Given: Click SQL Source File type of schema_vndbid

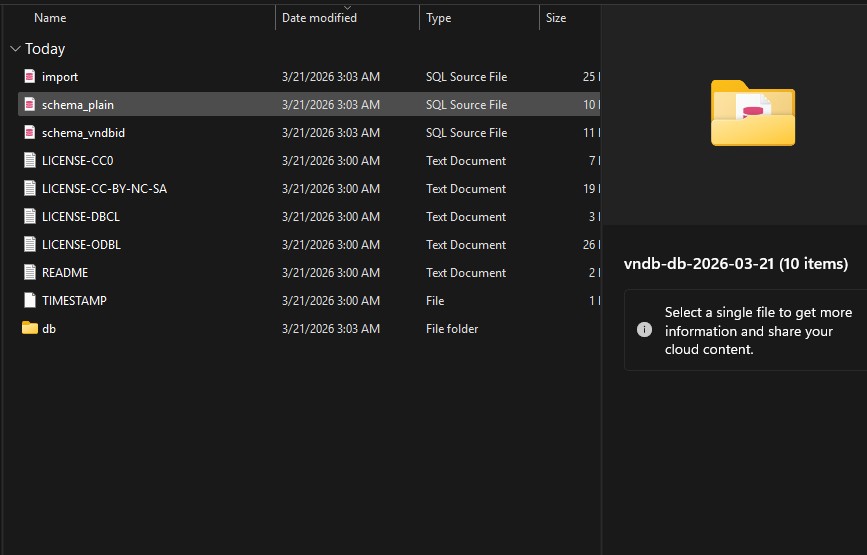Looking at the screenshot, I should tap(466, 133).
